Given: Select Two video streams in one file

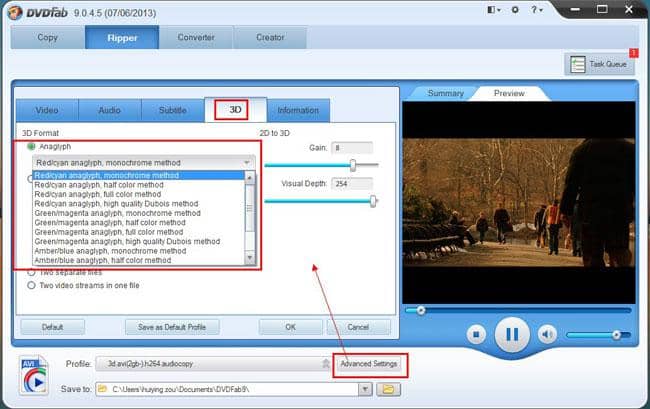Looking at the screenshot, I should [31, 286].
